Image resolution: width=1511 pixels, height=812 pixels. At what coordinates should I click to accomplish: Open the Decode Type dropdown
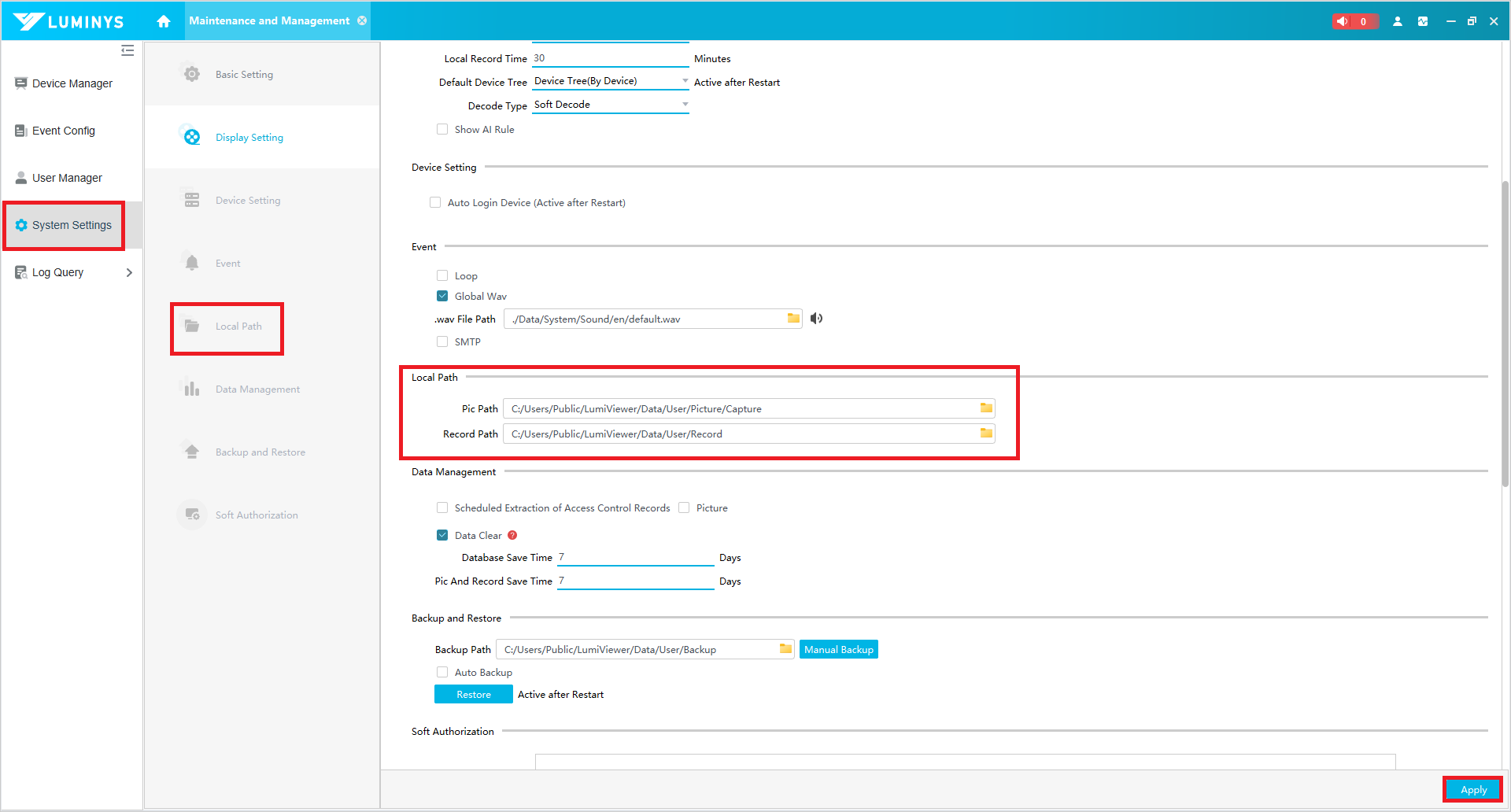(610, 105)
